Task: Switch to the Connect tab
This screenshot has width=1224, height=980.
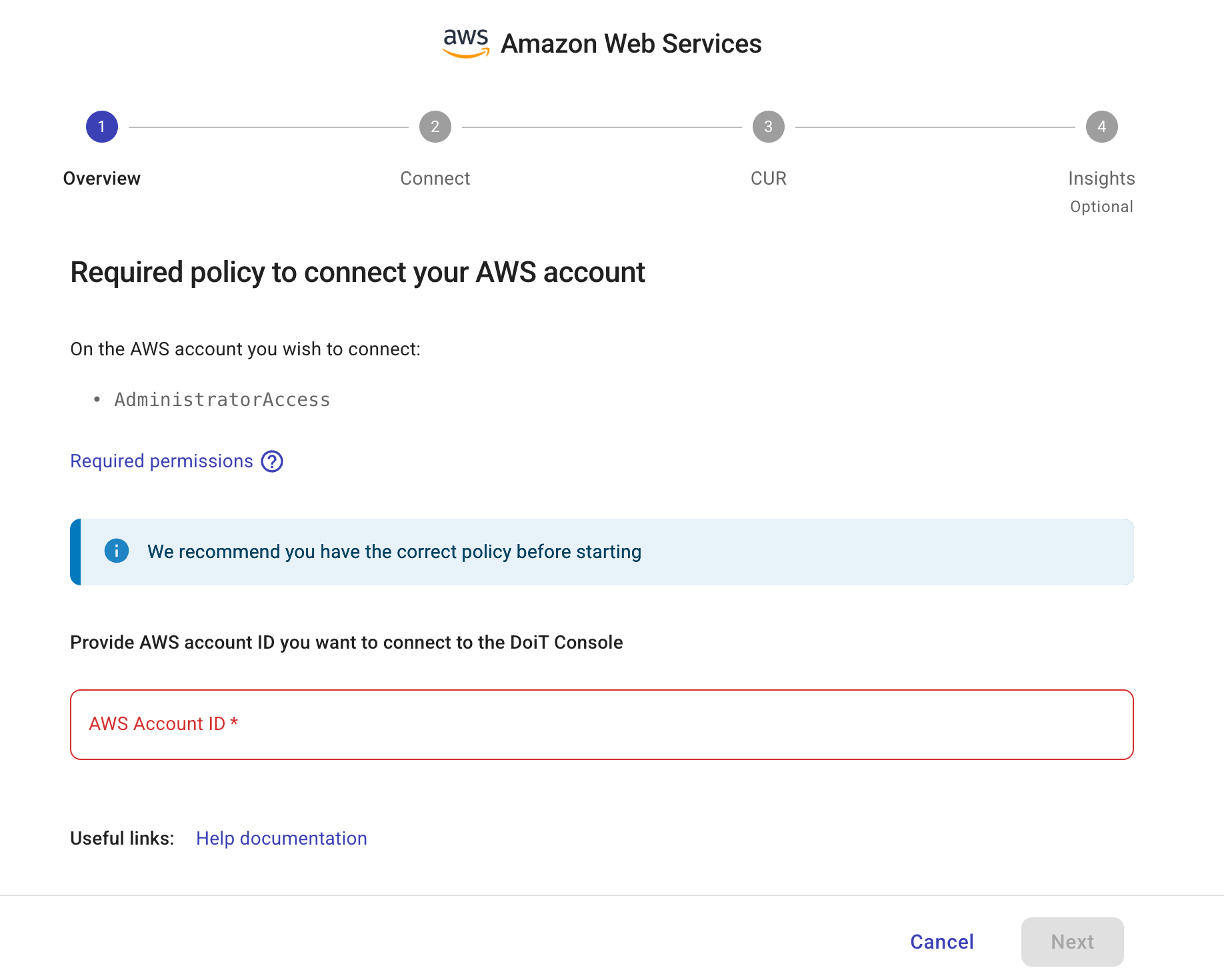Action: click(435, 178)
